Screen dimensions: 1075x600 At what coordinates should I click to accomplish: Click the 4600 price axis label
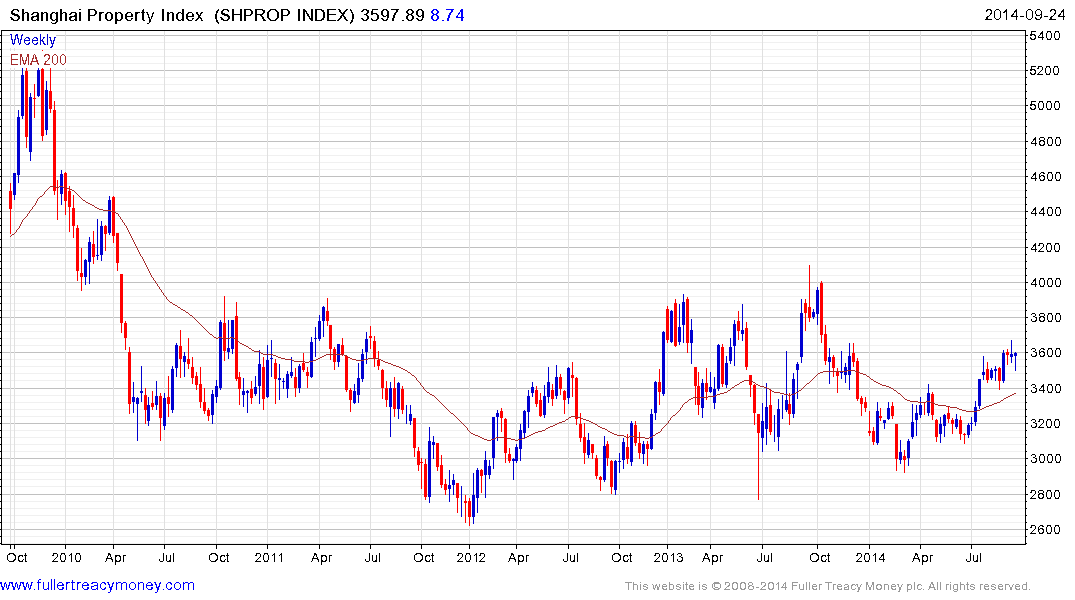click(1044, 176)
